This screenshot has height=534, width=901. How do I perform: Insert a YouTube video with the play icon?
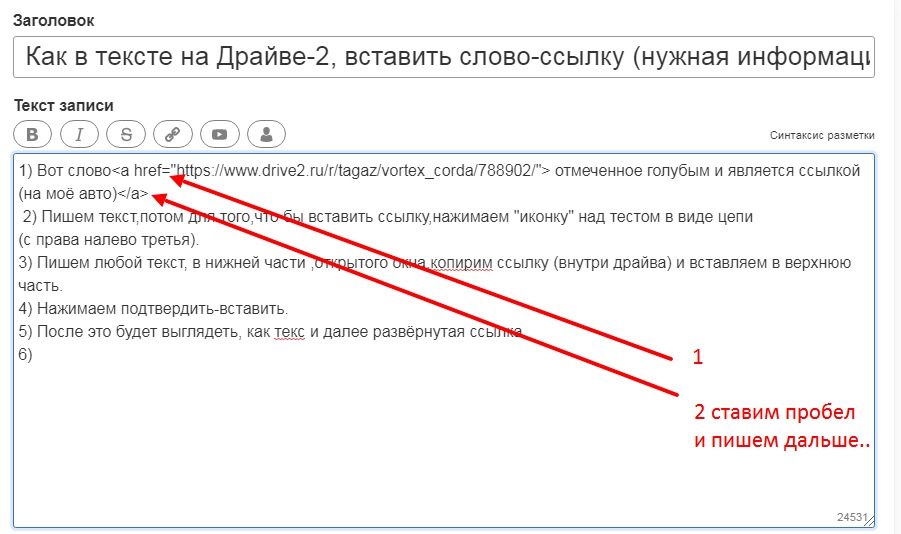tap(220, 135)
